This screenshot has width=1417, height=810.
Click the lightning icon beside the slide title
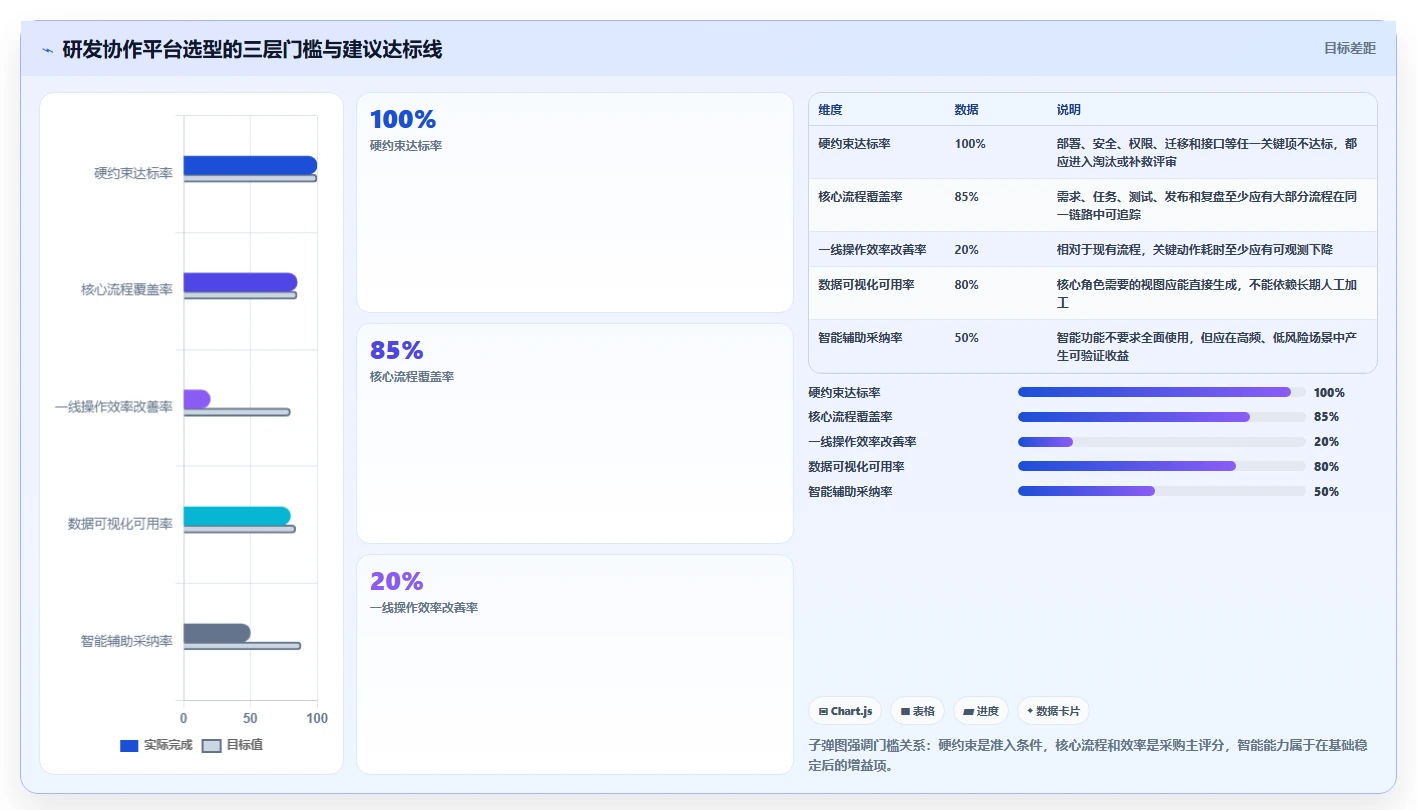[x=48, y=50]
